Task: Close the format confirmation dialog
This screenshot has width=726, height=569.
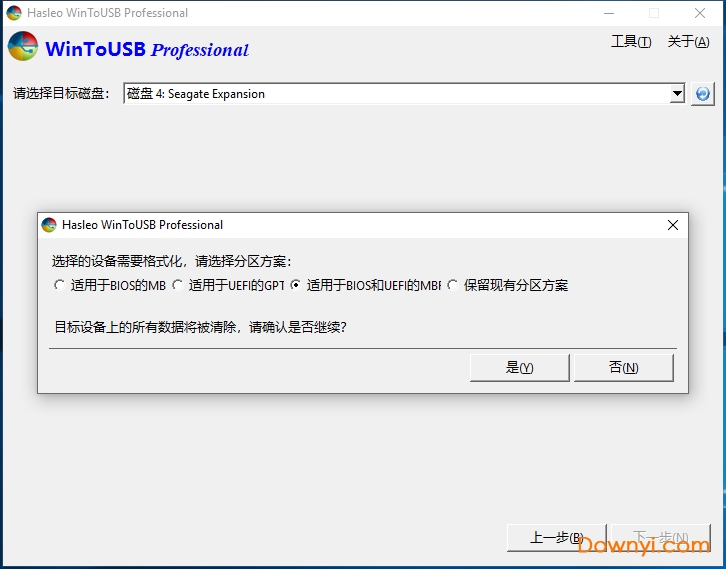Action: pyautogui.click(x=673, y=225)
